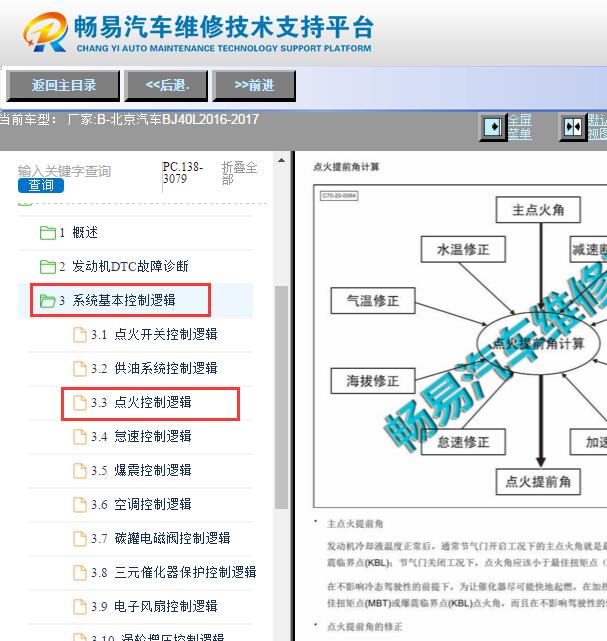
Task: Click document icon of 3.6 空调控制逻辑
Action: [80, 504]
